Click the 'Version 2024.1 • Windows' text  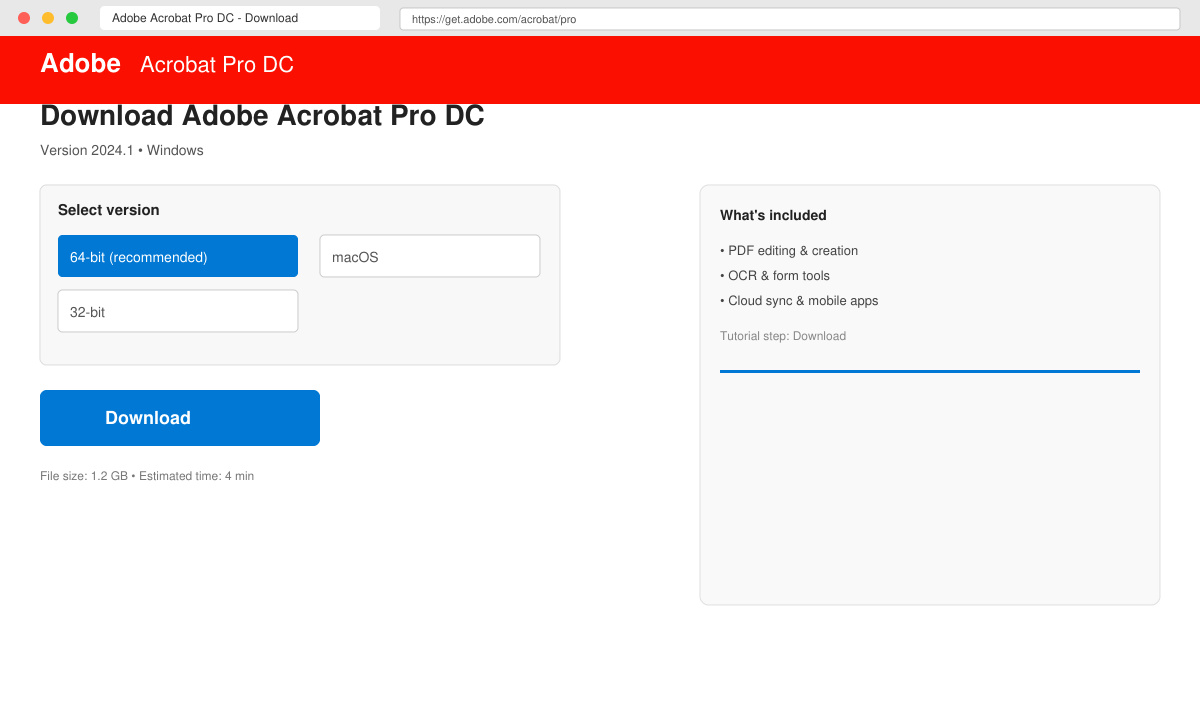(x=122, y=150)
